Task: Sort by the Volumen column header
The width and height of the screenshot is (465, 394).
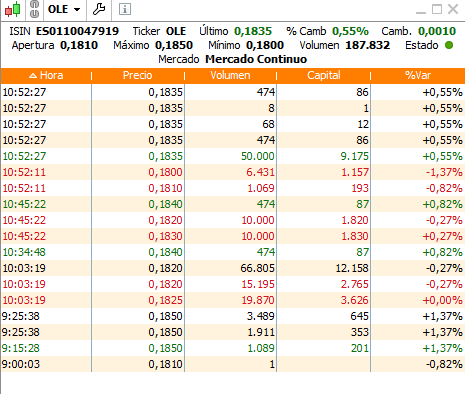Action: pos(230,75)
